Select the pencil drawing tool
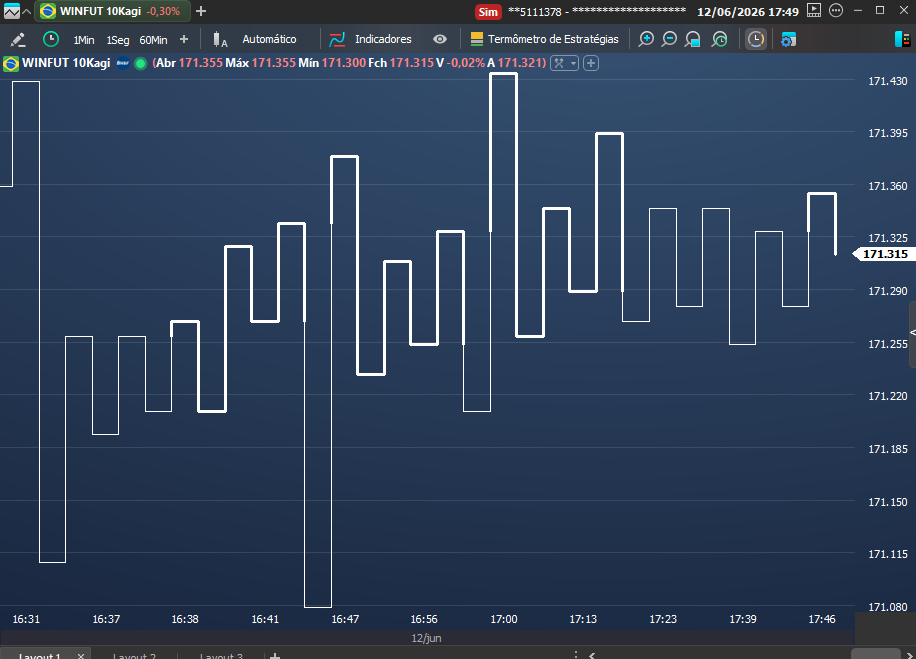This screenshot has height=659, width=916. click(x=18, y=40)
